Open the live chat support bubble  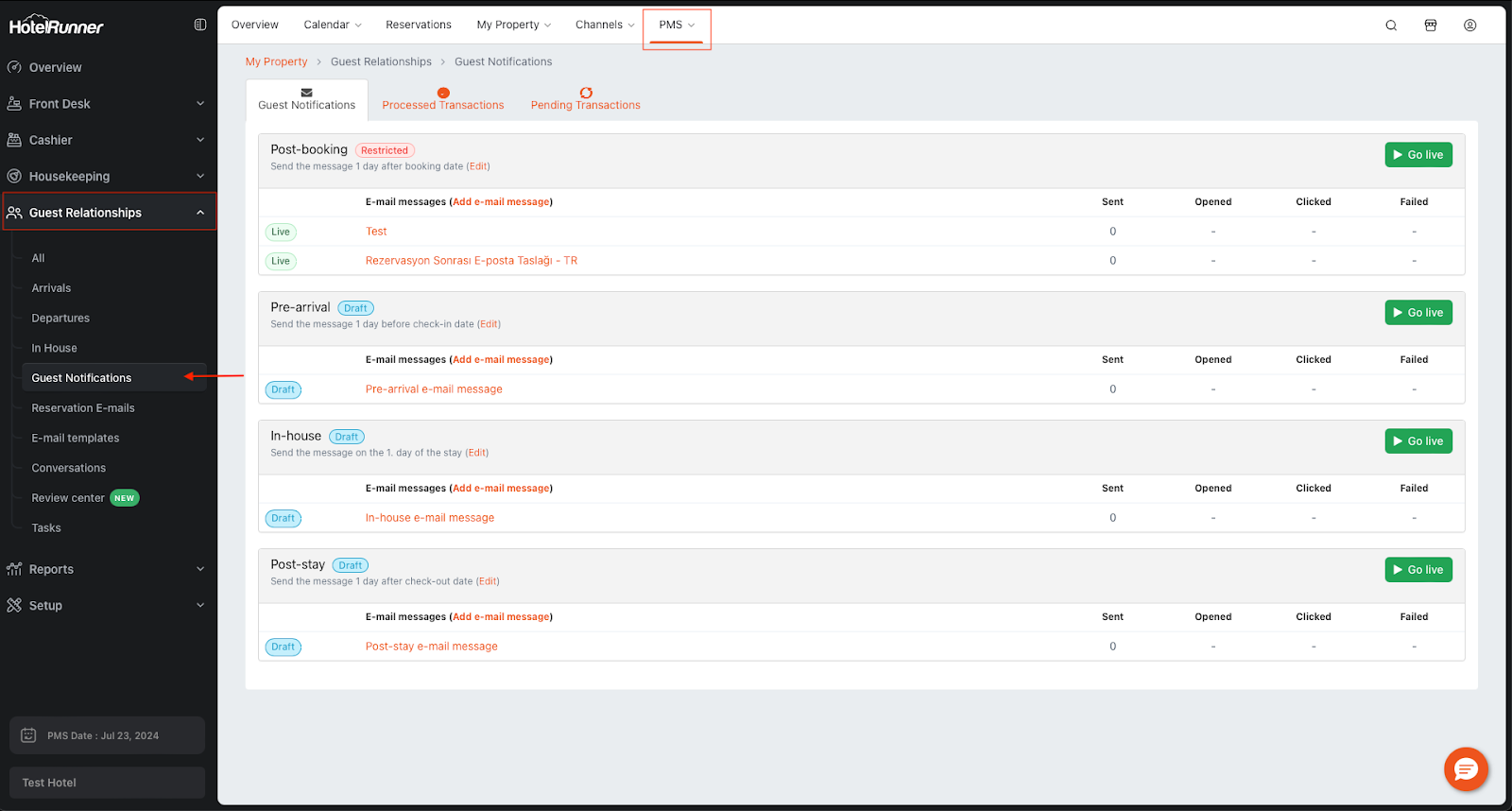point(1466,769)
